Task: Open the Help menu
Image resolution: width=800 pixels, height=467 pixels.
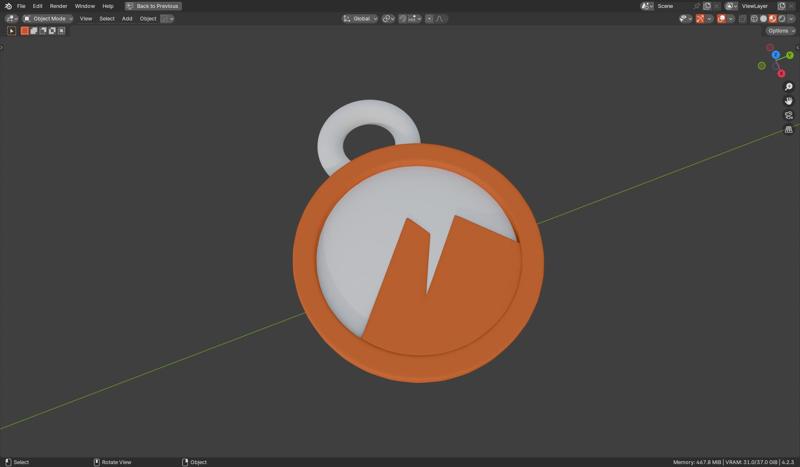Action: [108, 6]
